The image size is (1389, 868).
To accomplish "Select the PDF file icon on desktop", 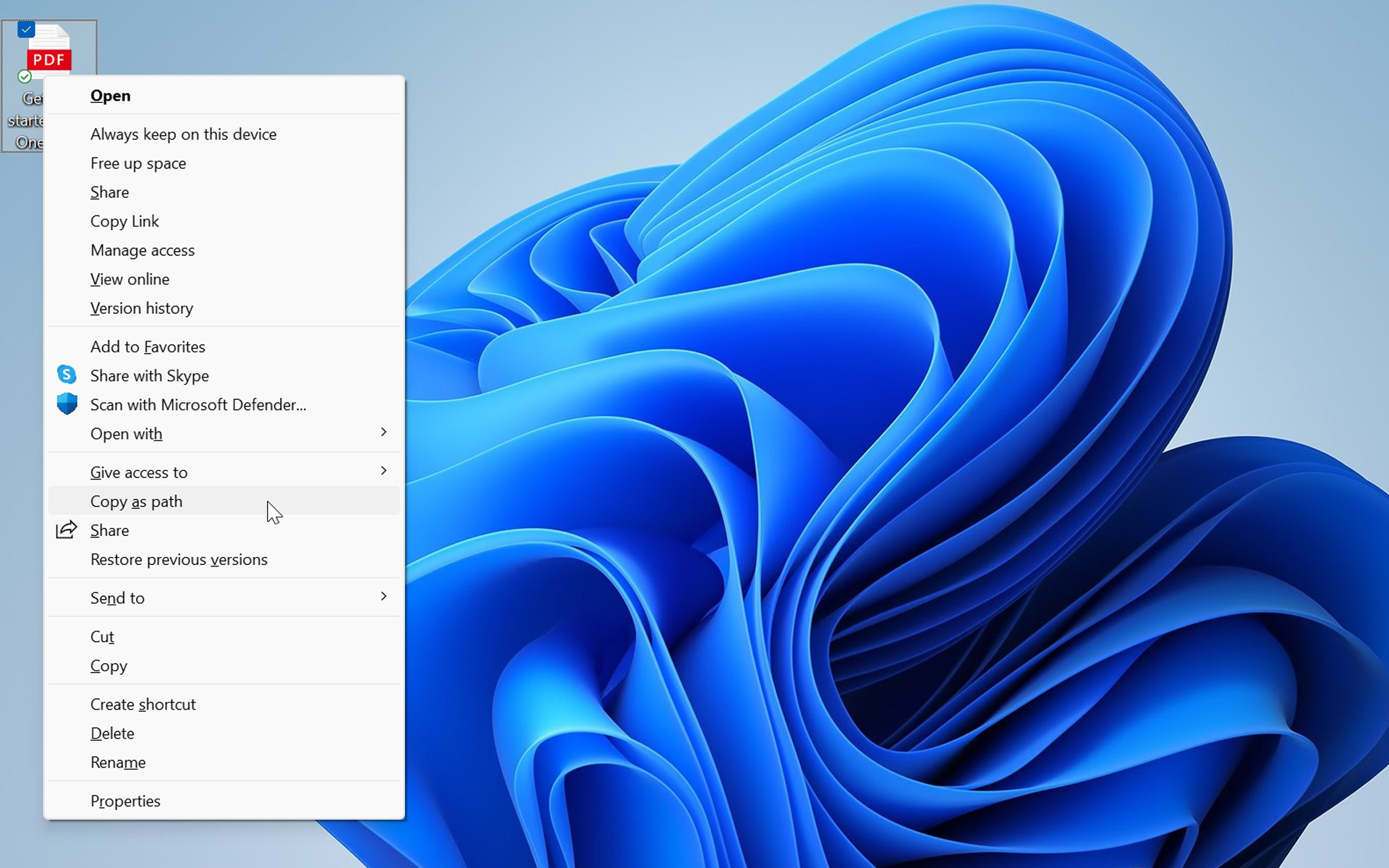I will 49,49.
